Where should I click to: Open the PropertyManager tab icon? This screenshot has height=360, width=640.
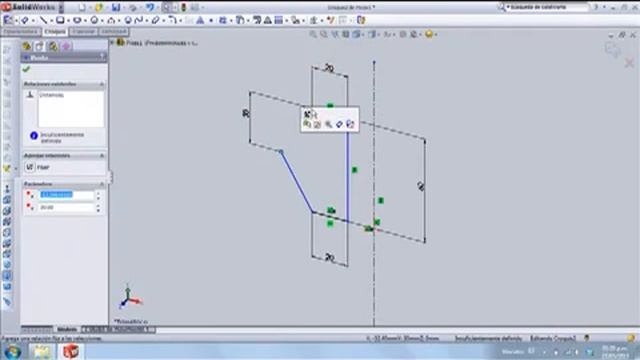pyautogui.click(x=40, y=46)
